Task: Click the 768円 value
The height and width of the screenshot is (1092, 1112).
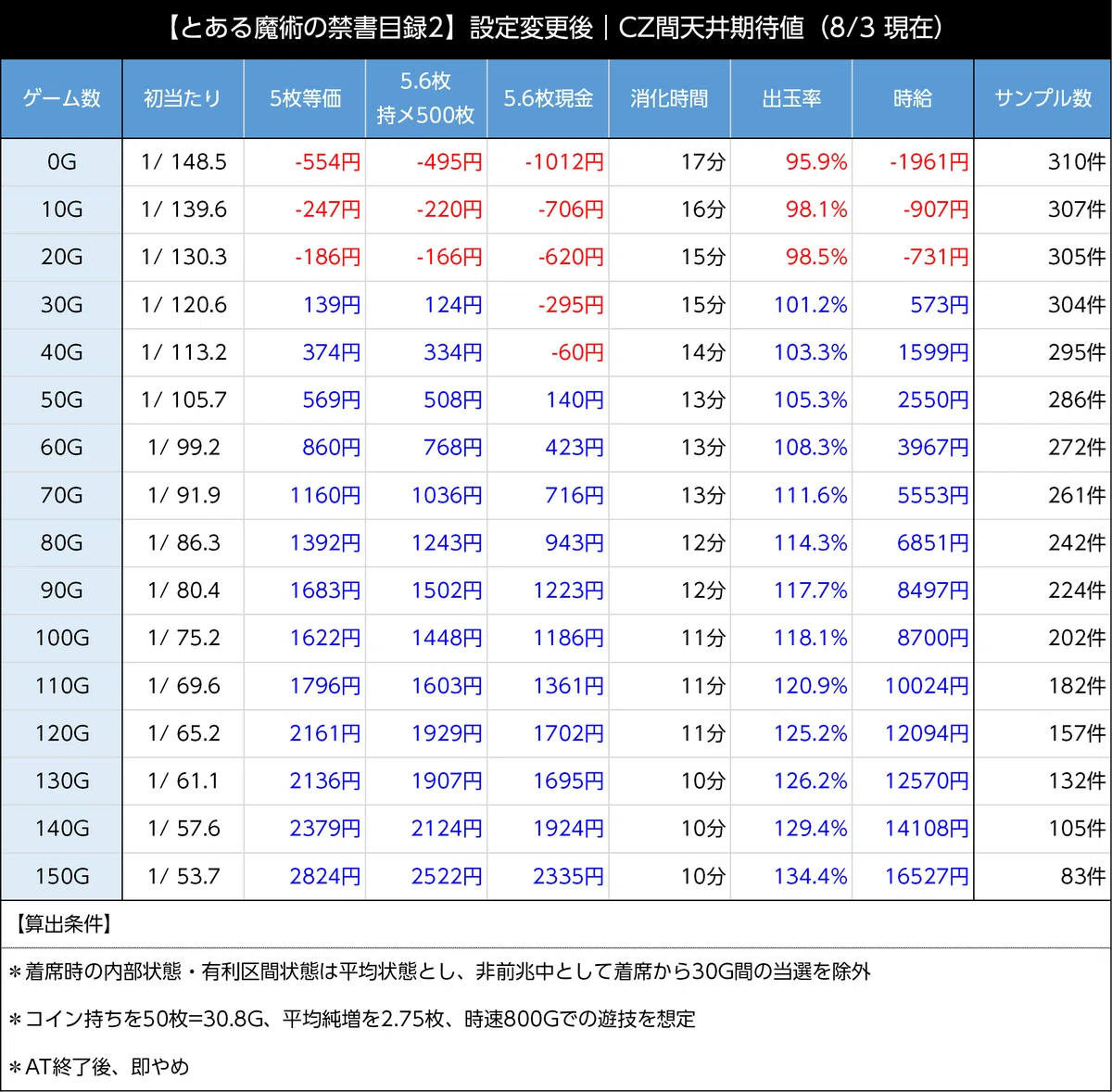Action: pyautogui.click(x=453, y=448)
